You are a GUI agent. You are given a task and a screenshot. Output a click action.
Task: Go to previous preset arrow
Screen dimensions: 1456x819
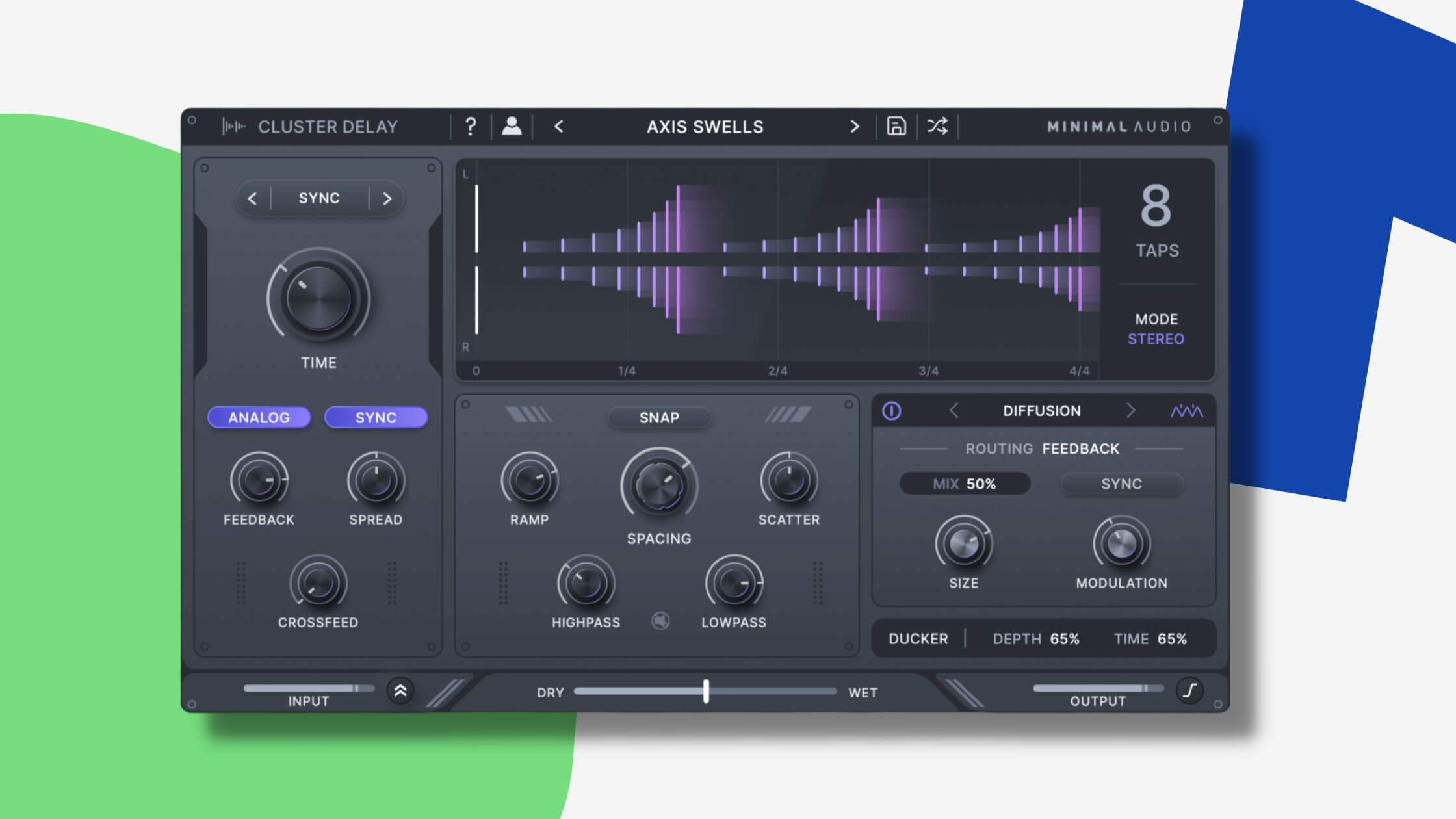[559, 127]
